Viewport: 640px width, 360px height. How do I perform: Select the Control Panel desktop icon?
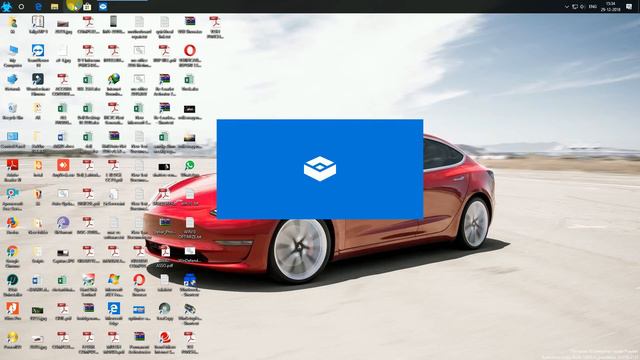click(x=13, y=140)
